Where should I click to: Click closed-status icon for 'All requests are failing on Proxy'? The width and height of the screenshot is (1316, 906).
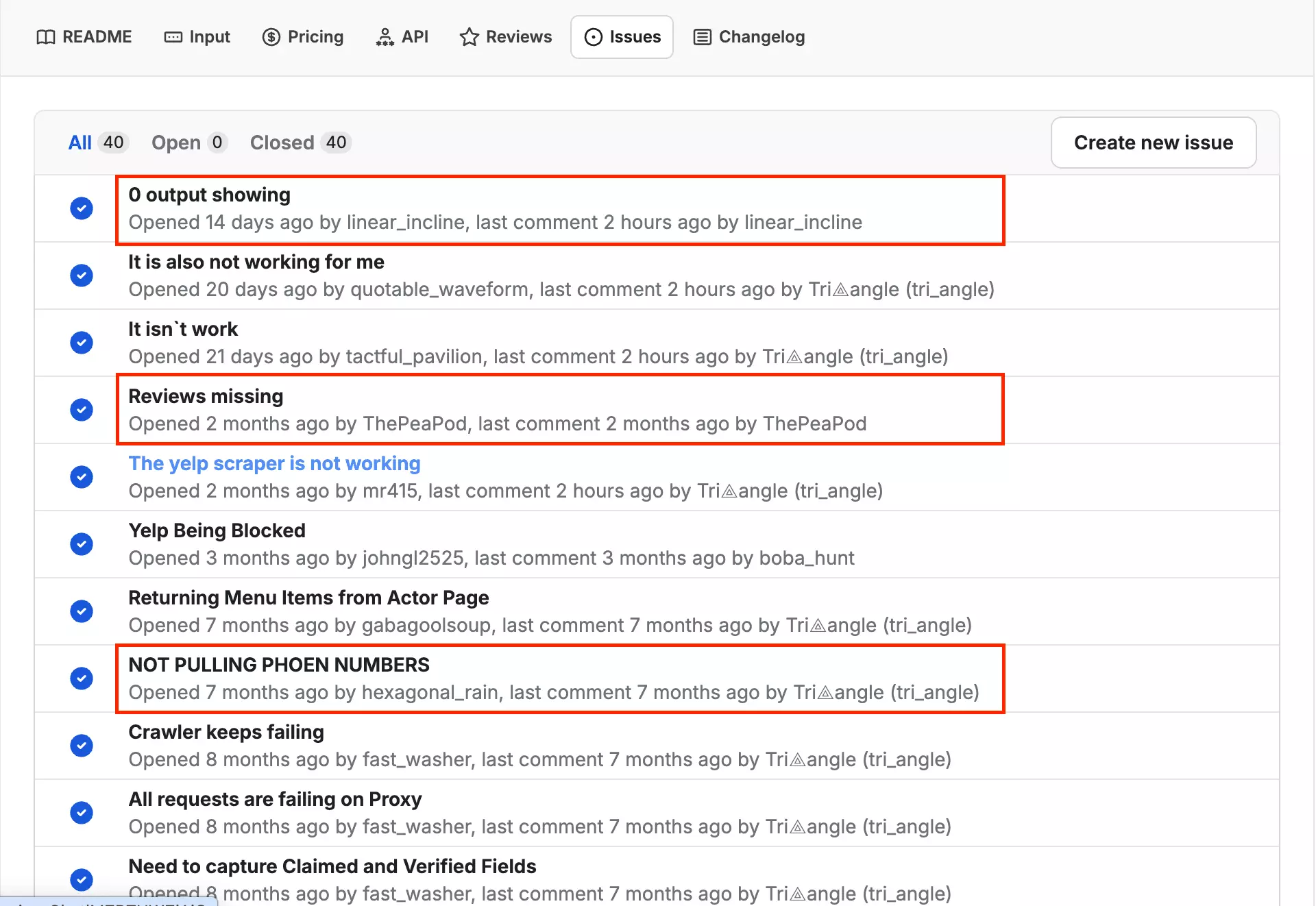82,813
